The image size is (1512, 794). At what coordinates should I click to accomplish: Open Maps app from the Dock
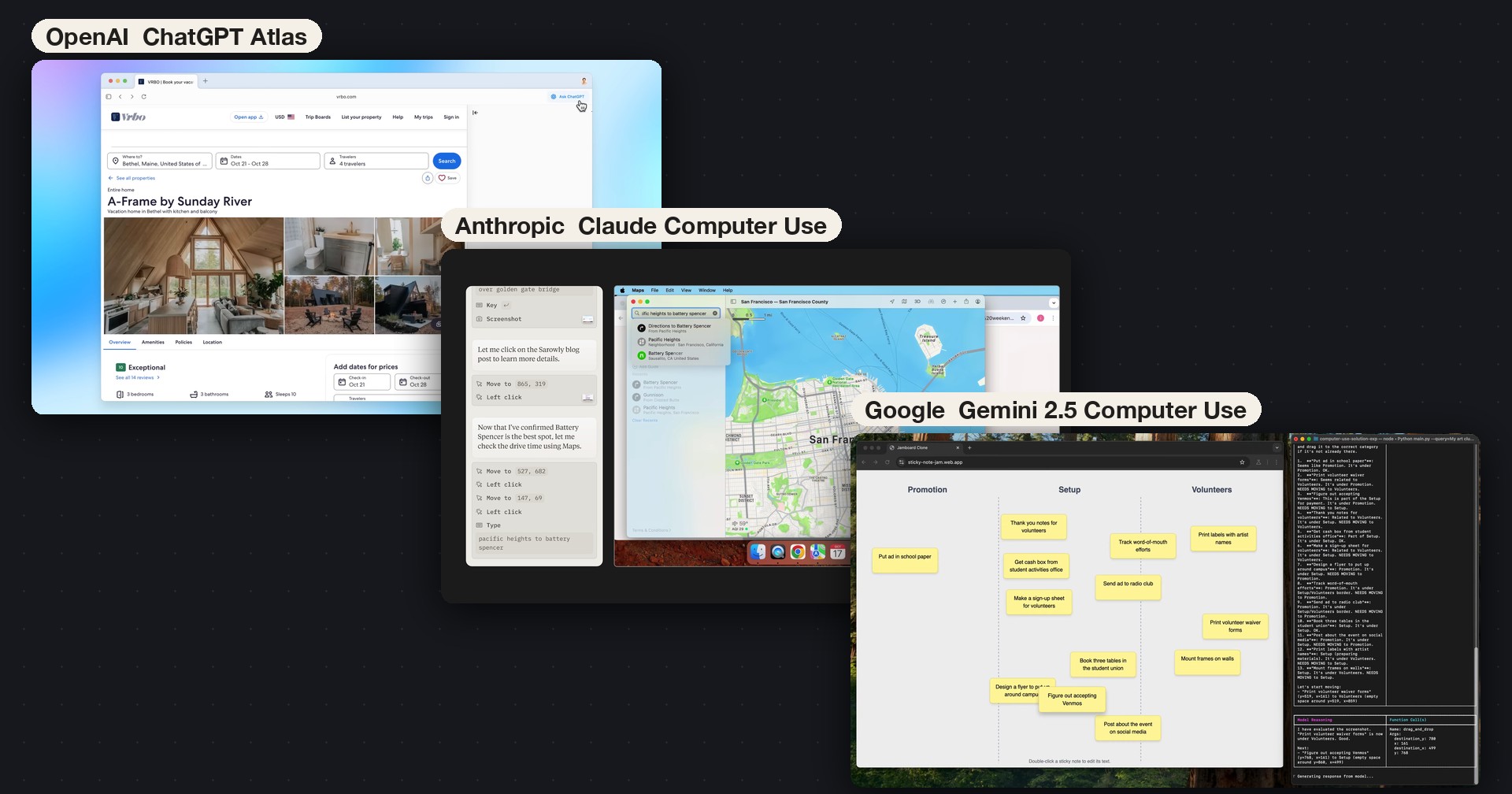point(817,552)
